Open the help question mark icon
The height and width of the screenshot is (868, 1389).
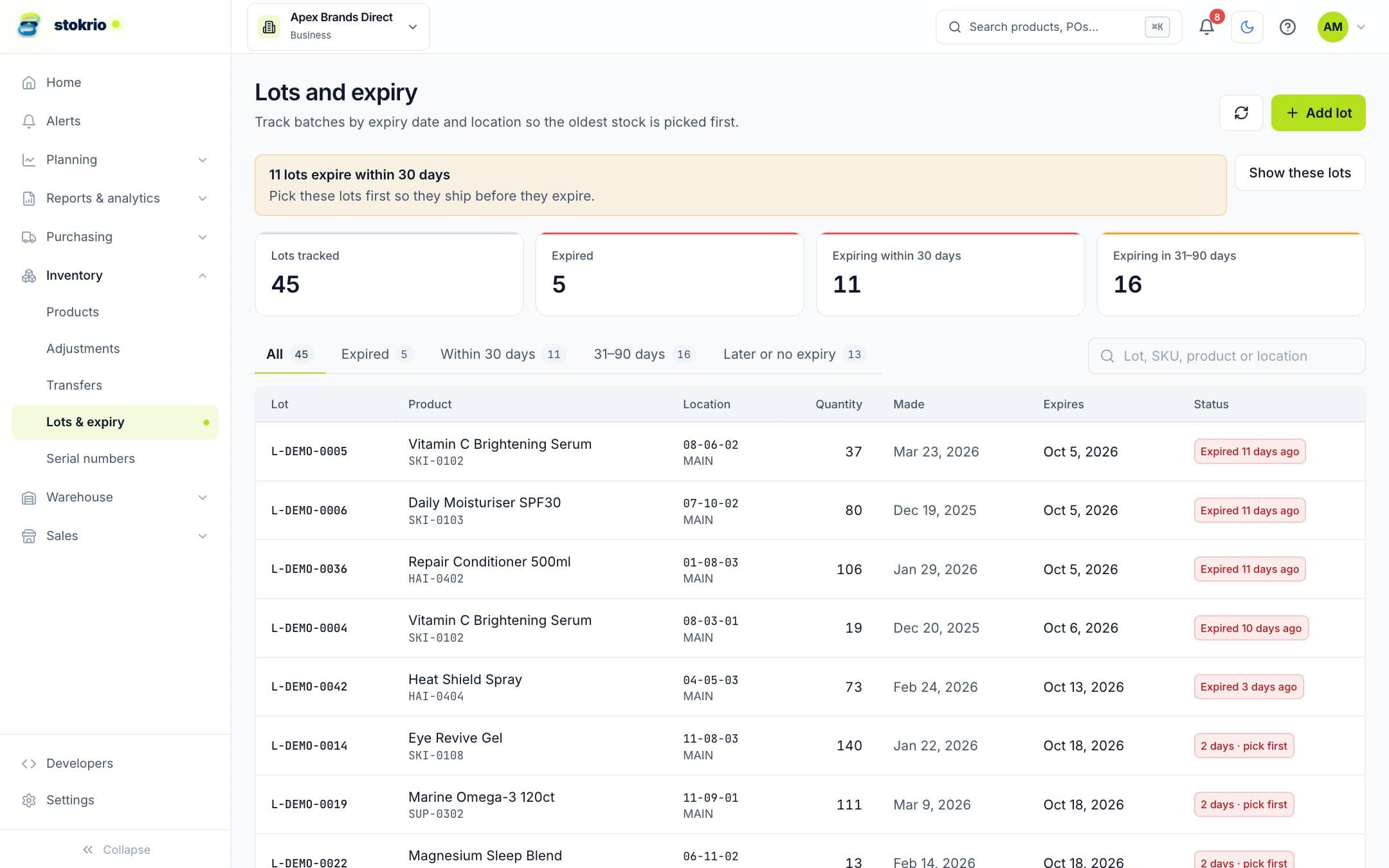[x=1287, y=27]
